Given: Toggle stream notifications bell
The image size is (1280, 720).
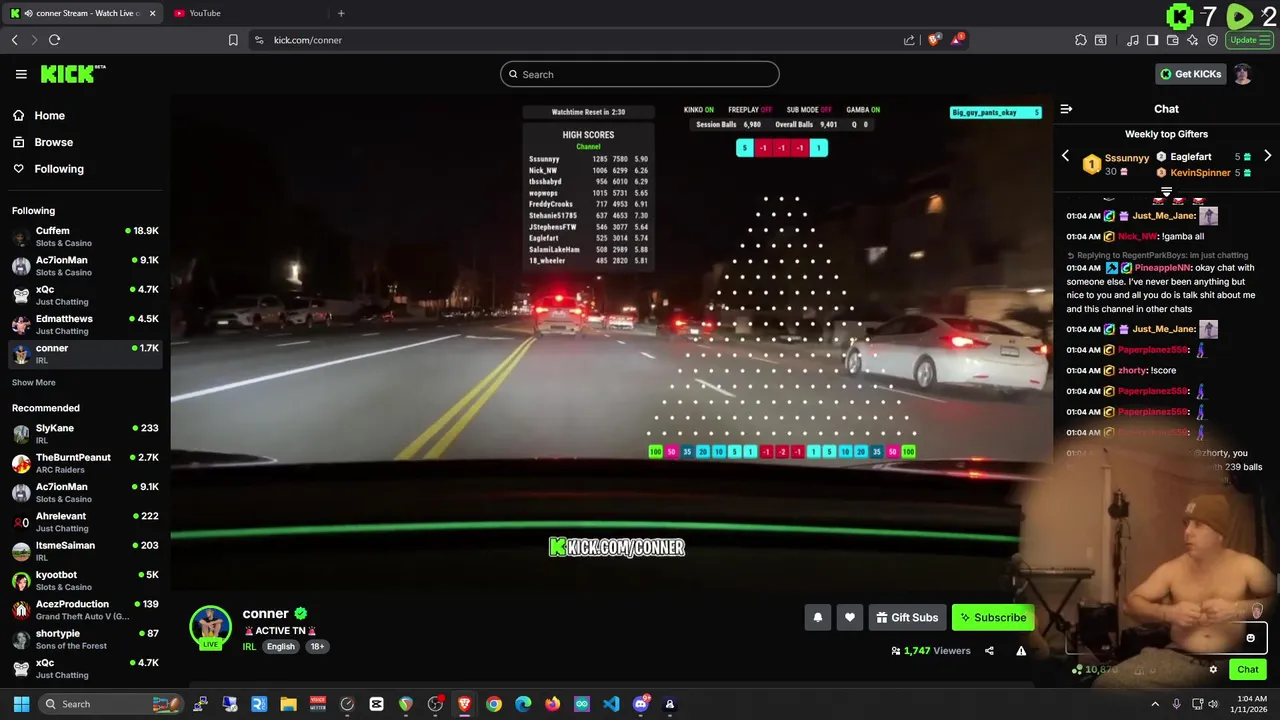Looking at the screenshot, I should pyautogui.click(x=818, y=618).
